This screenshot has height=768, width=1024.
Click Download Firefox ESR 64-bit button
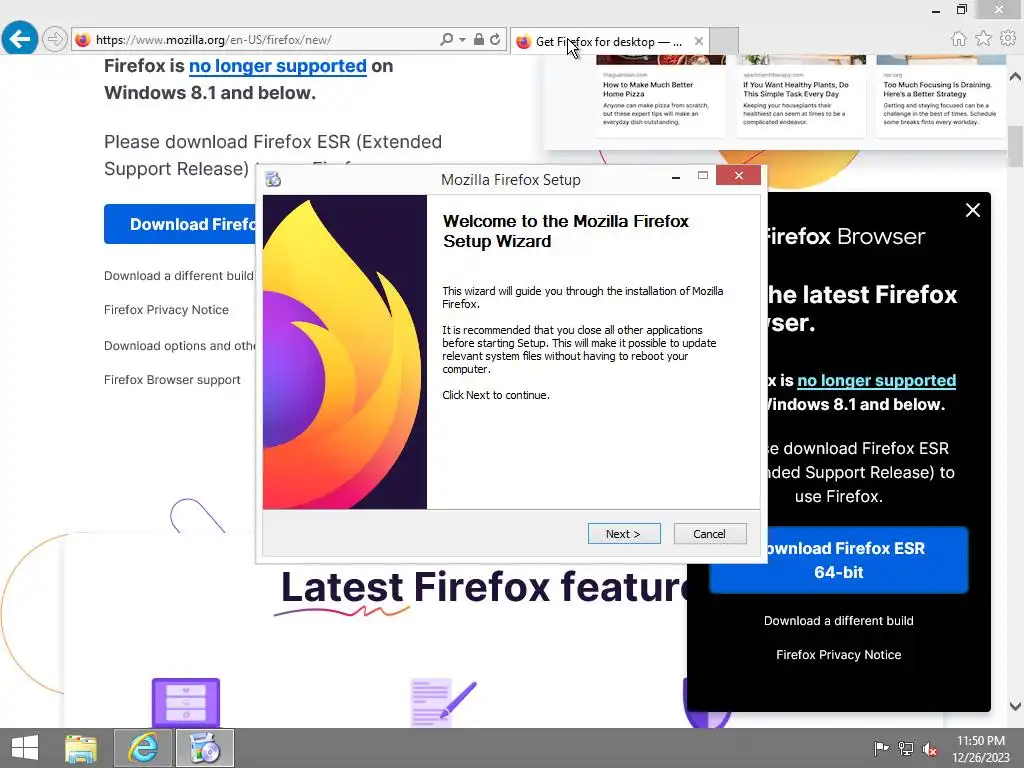(839, 560)
